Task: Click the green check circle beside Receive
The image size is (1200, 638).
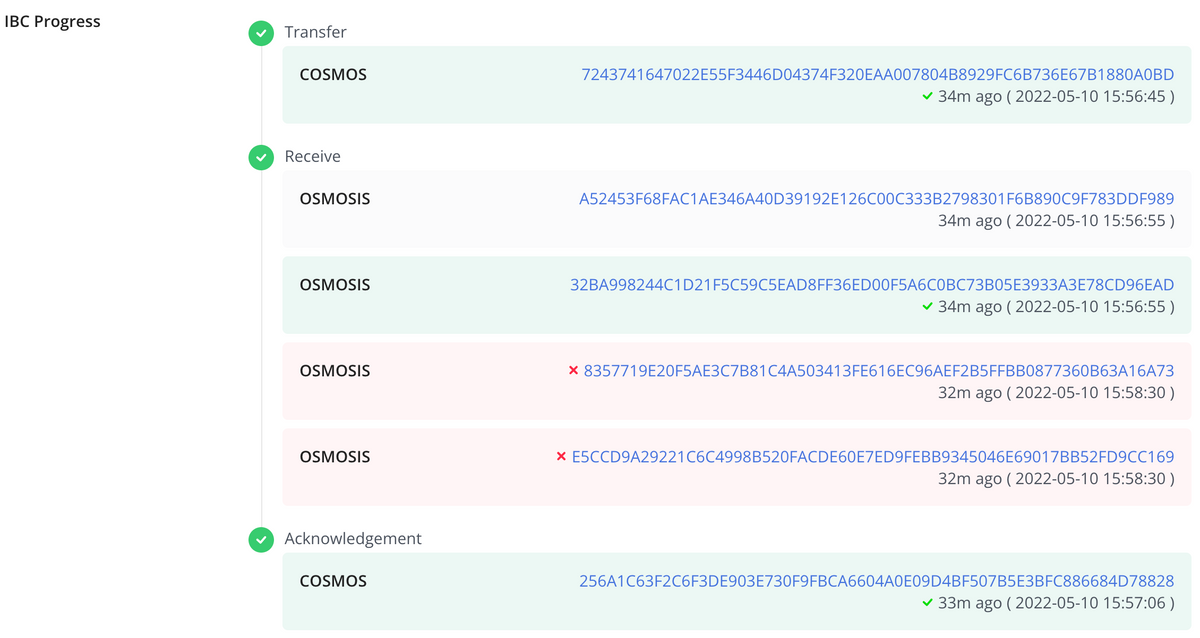Action: click(261, 157)
